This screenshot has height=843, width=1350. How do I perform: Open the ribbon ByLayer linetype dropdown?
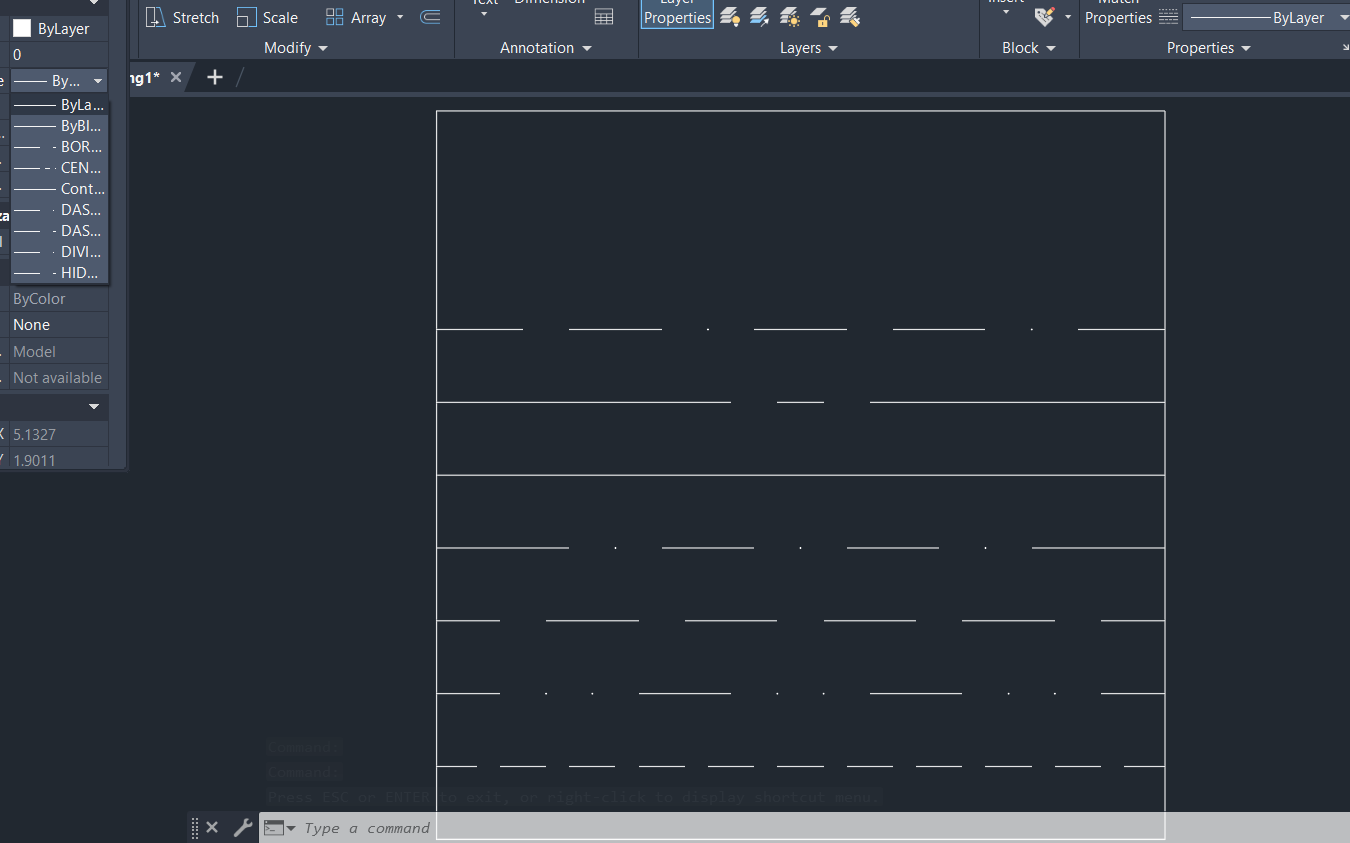[x=1344, y=17]
